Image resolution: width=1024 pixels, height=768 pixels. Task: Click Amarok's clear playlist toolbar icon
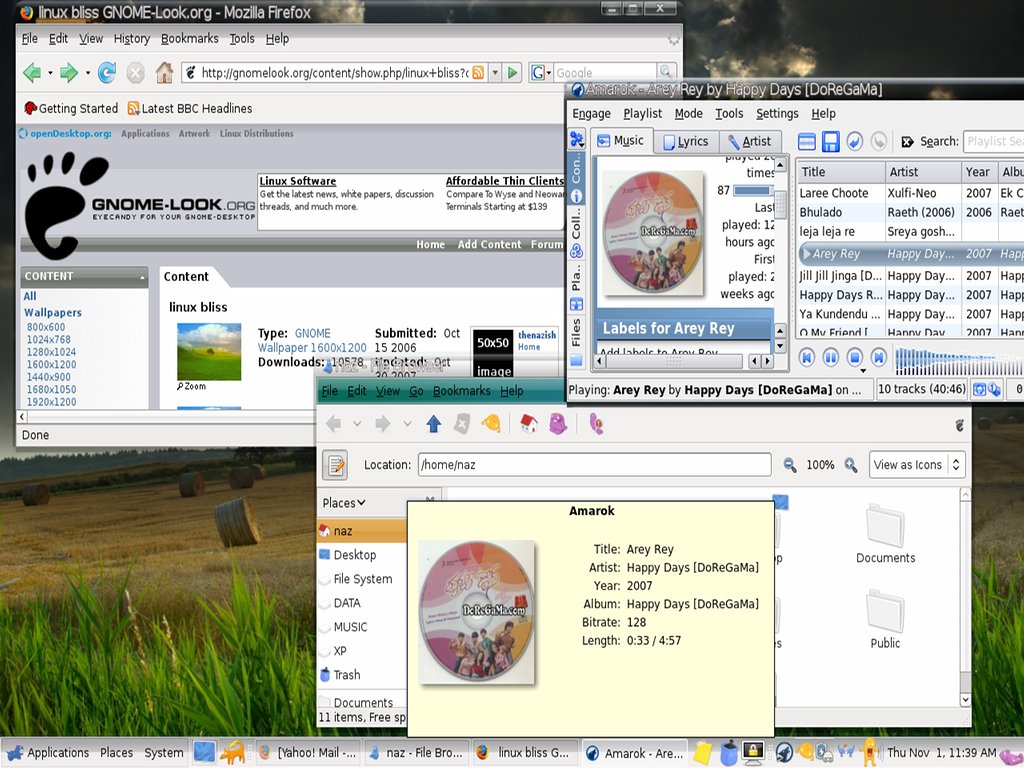(x=807, y=141)
